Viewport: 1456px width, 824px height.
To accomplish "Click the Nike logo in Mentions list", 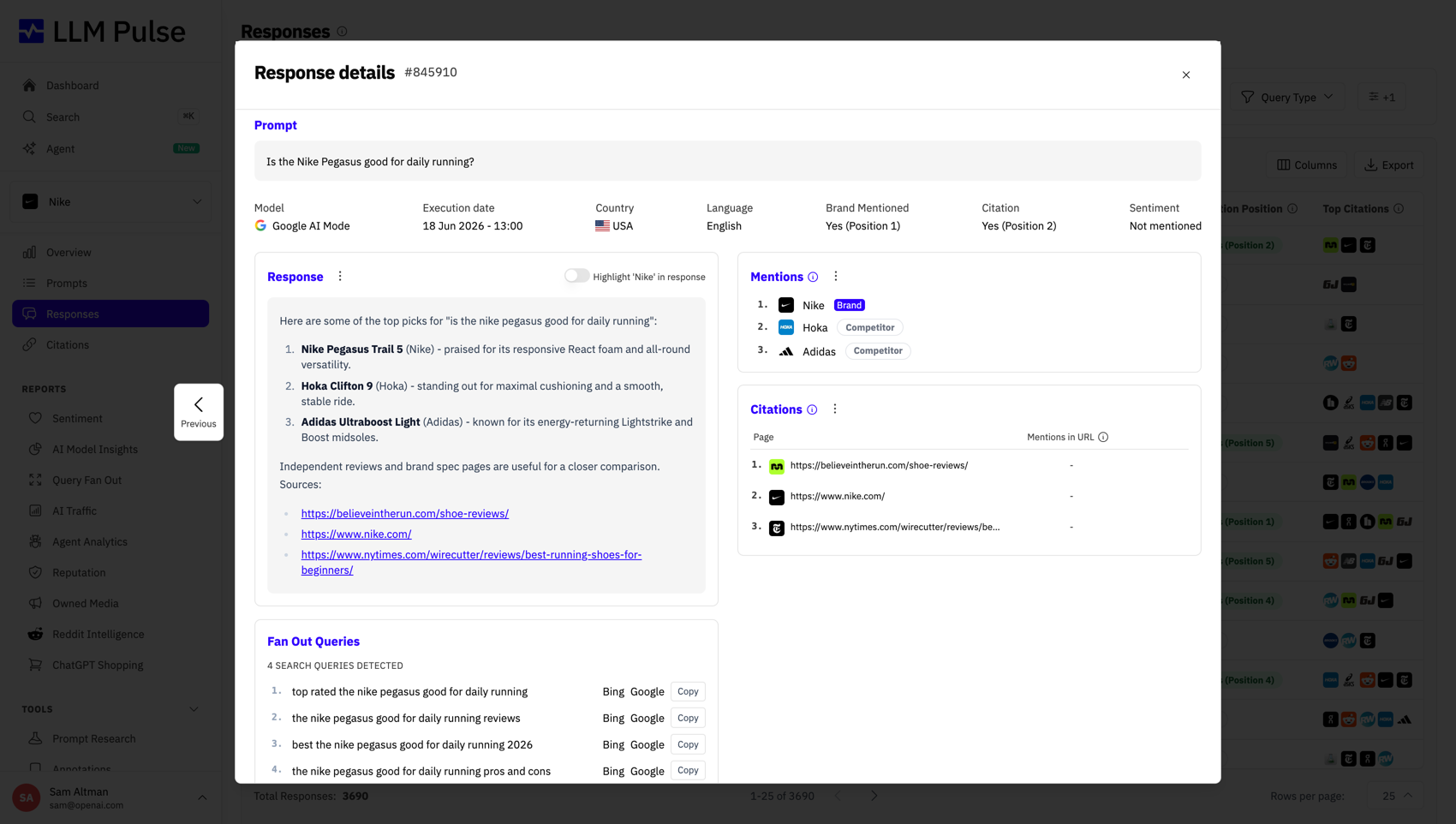I will coord(785,305).
